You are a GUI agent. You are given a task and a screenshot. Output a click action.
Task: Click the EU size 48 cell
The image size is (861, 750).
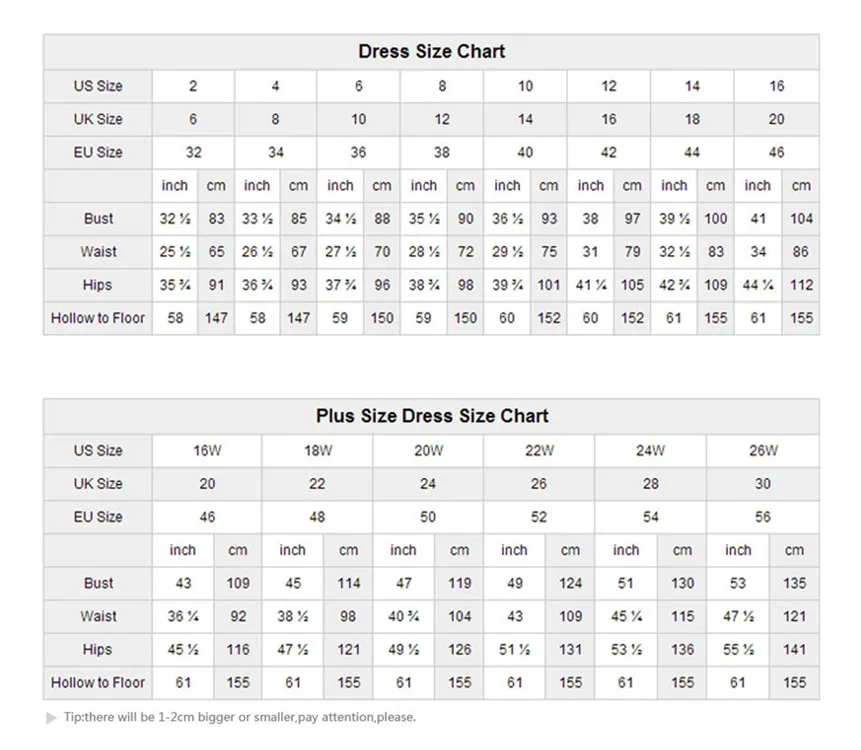[318, 517]
